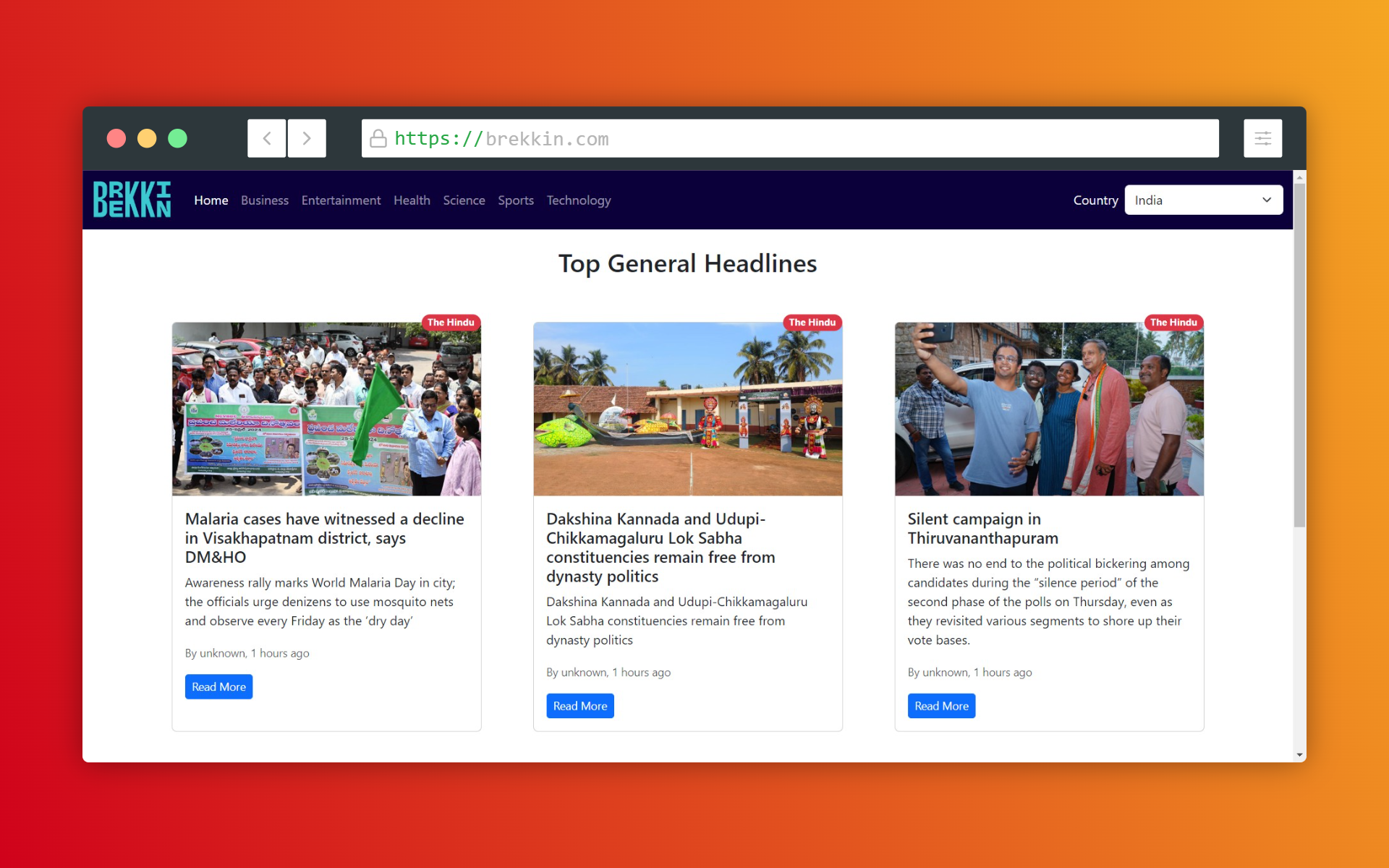Switch to the Sports section
The image size is (1389, 868).
(x=515, y=200)
